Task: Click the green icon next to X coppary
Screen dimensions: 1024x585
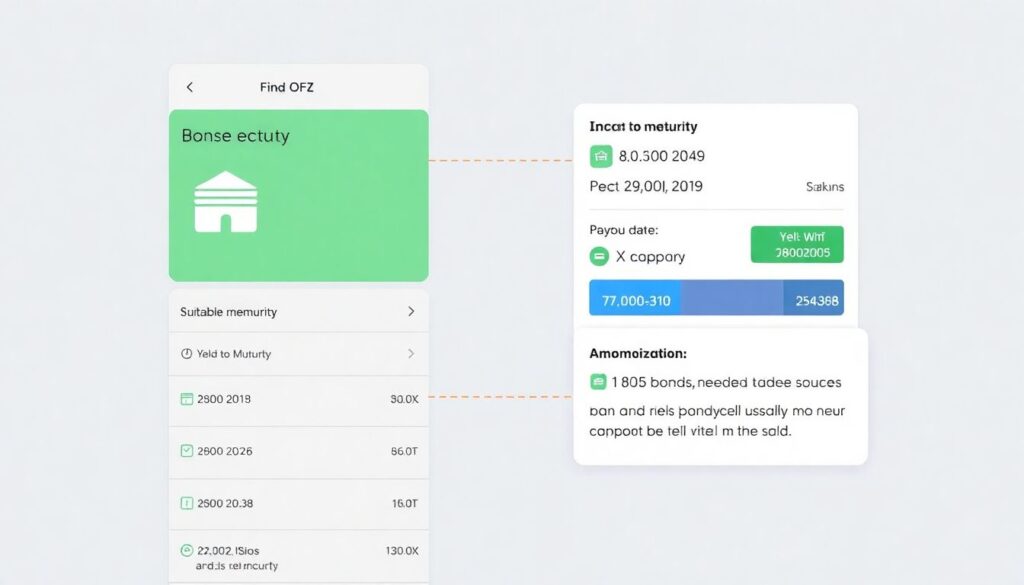Action: tap(599, 256)
